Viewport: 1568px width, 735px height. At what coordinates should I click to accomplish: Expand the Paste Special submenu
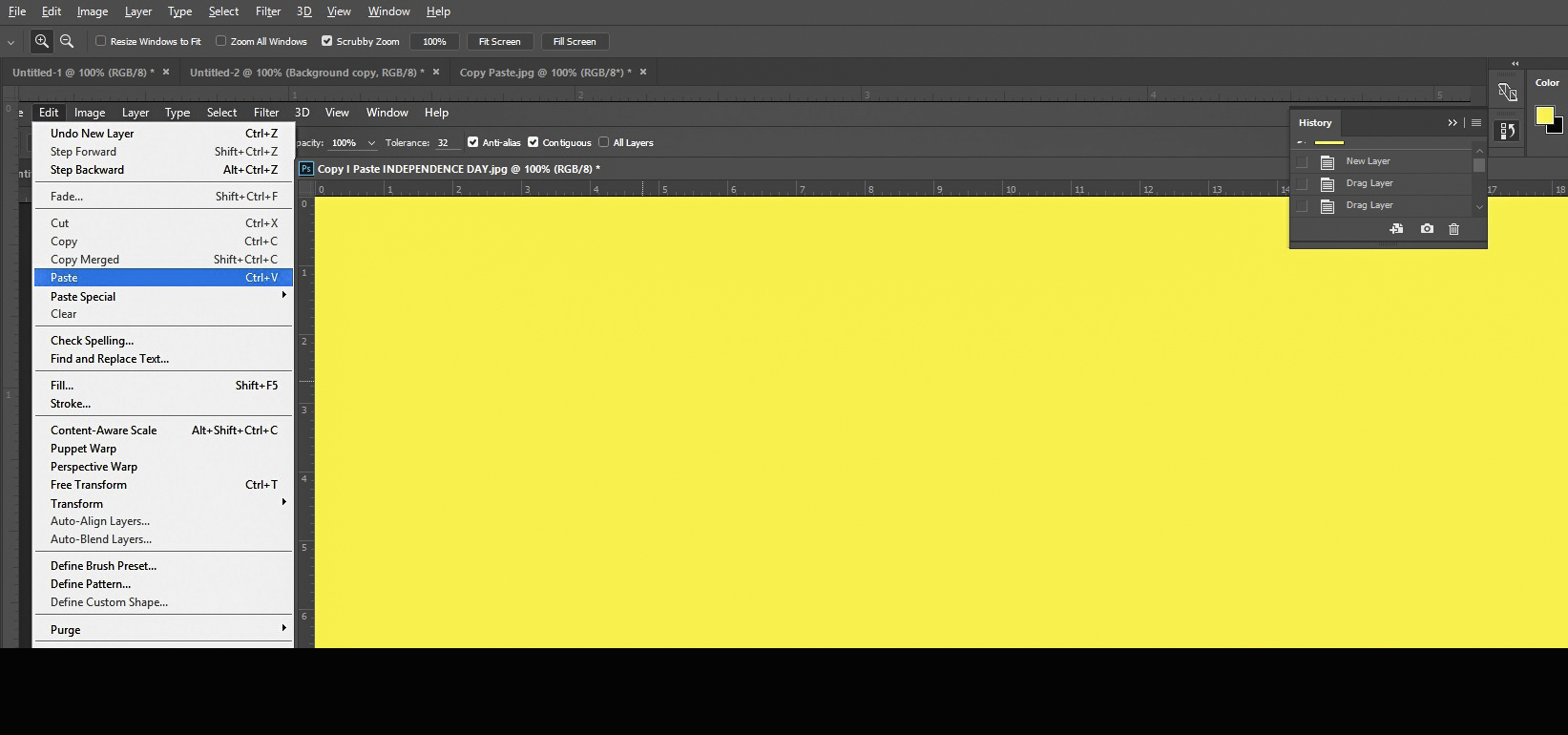point(283,296)
